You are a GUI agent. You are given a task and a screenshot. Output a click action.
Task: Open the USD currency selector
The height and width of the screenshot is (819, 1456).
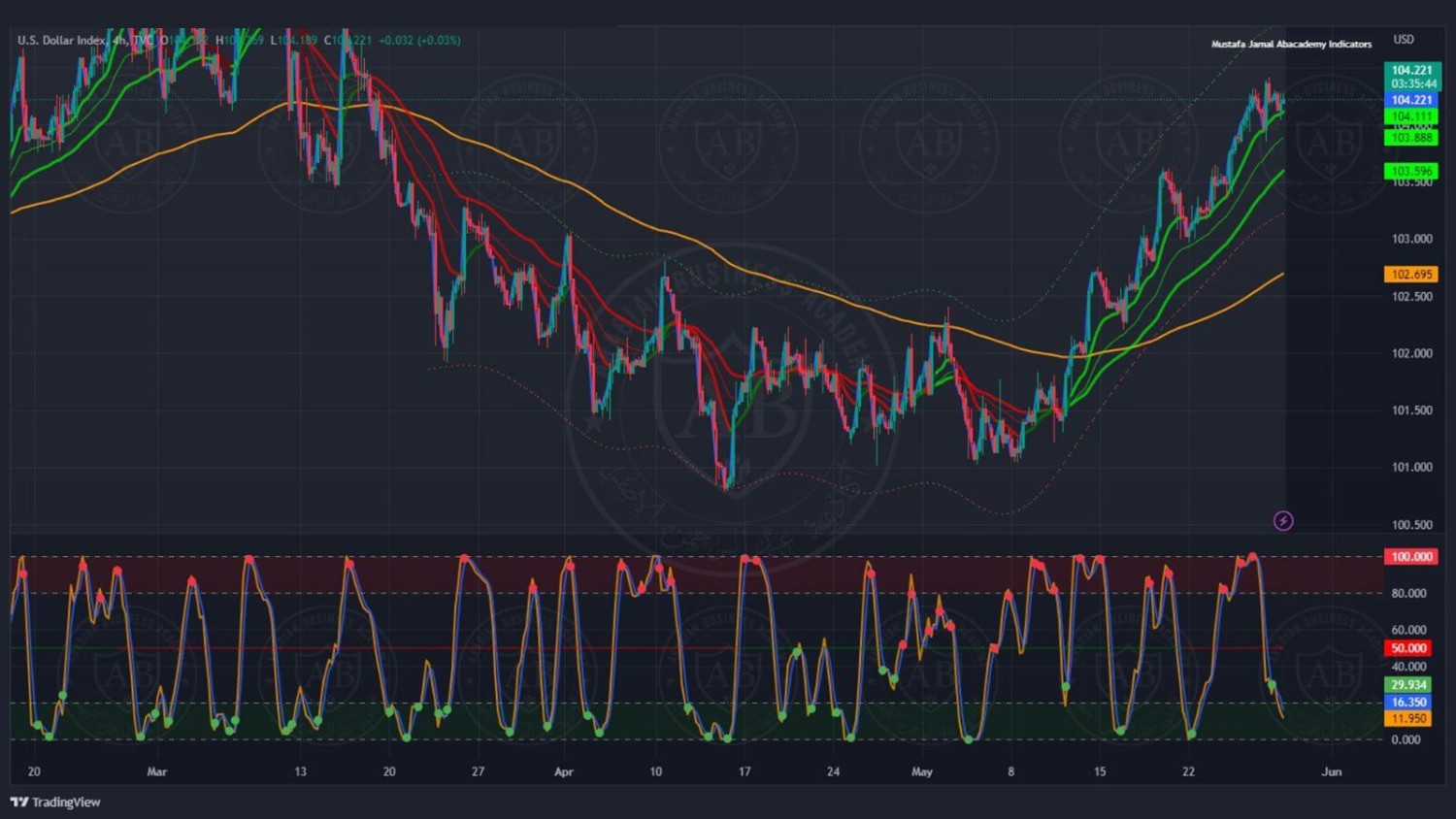point(1404,40)
